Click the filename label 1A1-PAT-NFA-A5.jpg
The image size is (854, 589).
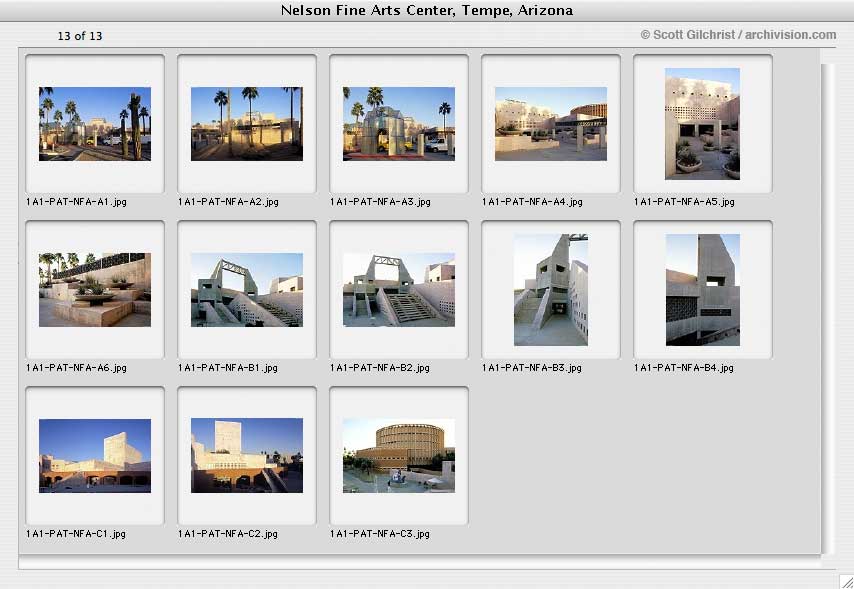click(x=684, y=202)
